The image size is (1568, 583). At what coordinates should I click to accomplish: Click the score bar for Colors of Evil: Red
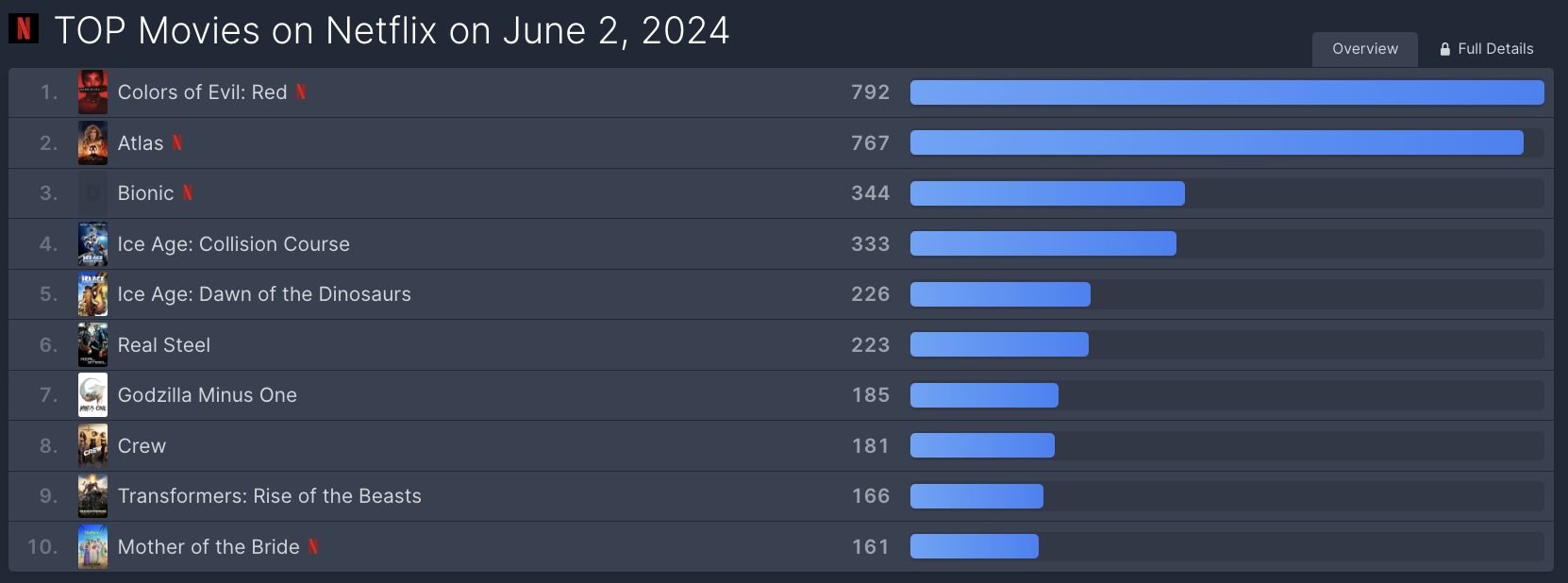1226,92
